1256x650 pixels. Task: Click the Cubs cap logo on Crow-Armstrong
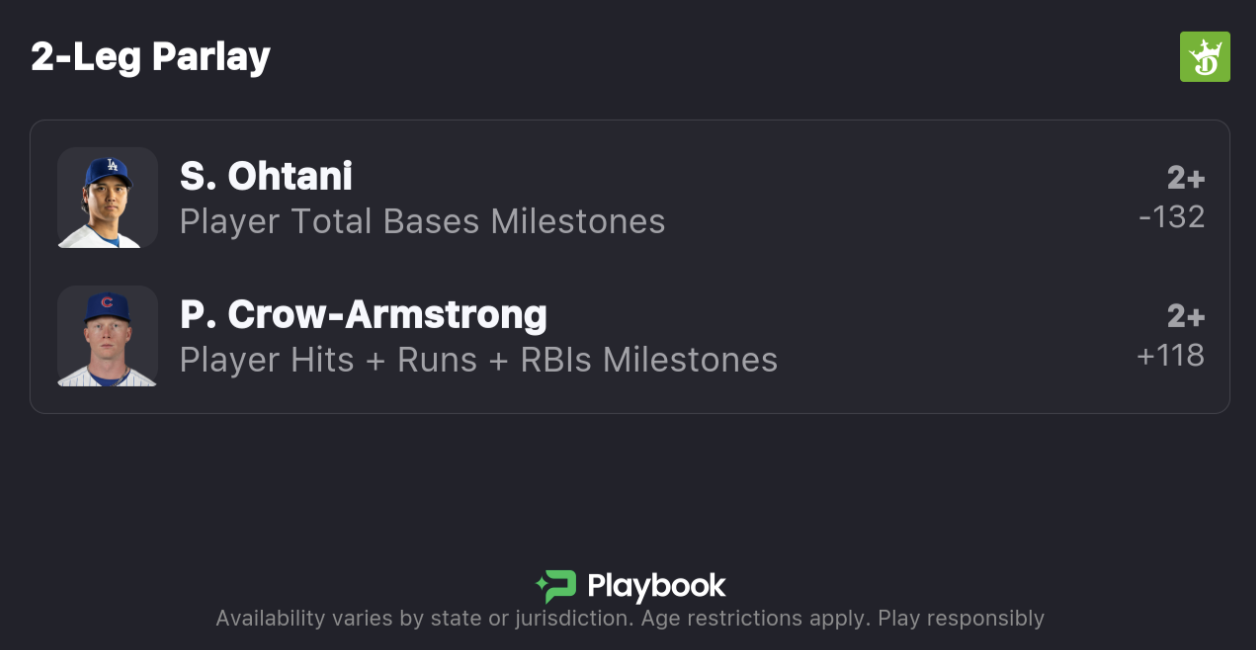(107, 302)
